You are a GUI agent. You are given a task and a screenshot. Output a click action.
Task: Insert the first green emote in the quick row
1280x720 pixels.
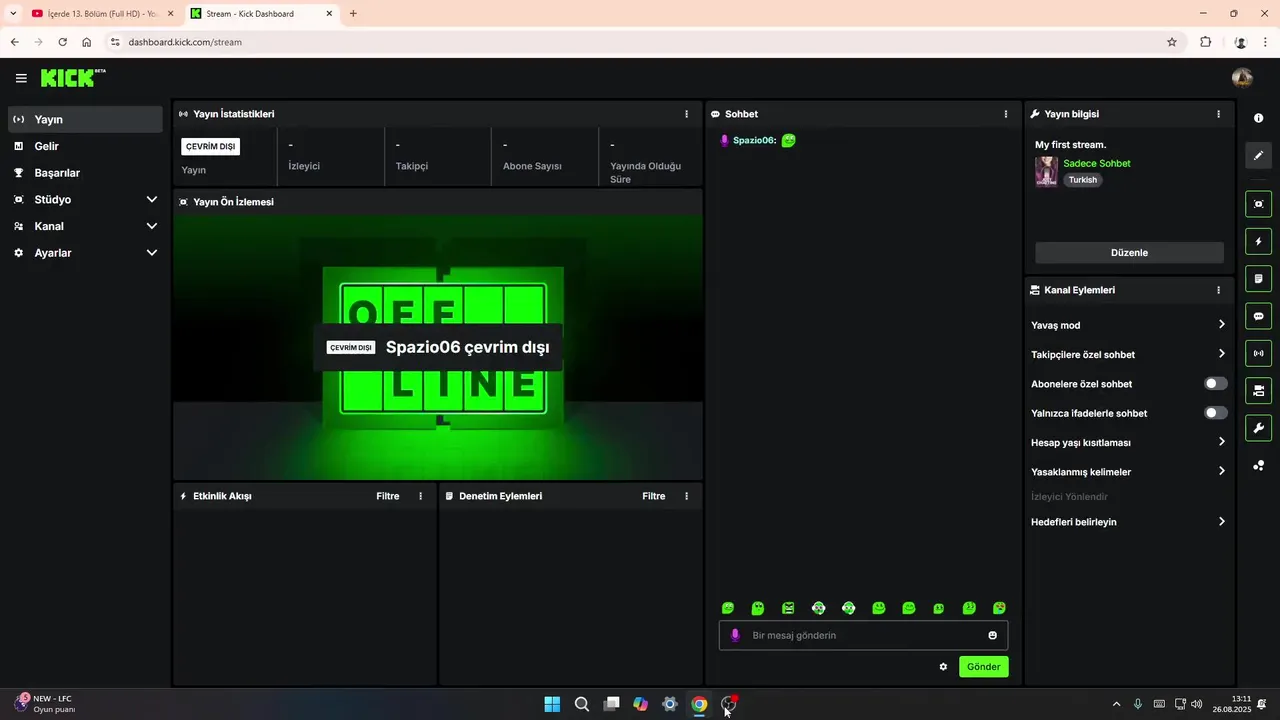[x=728, y=608]
